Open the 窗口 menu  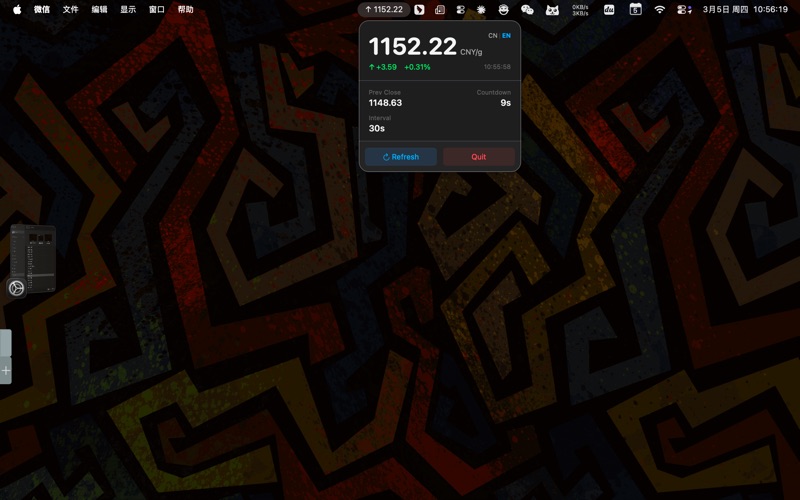pos(157,9)
